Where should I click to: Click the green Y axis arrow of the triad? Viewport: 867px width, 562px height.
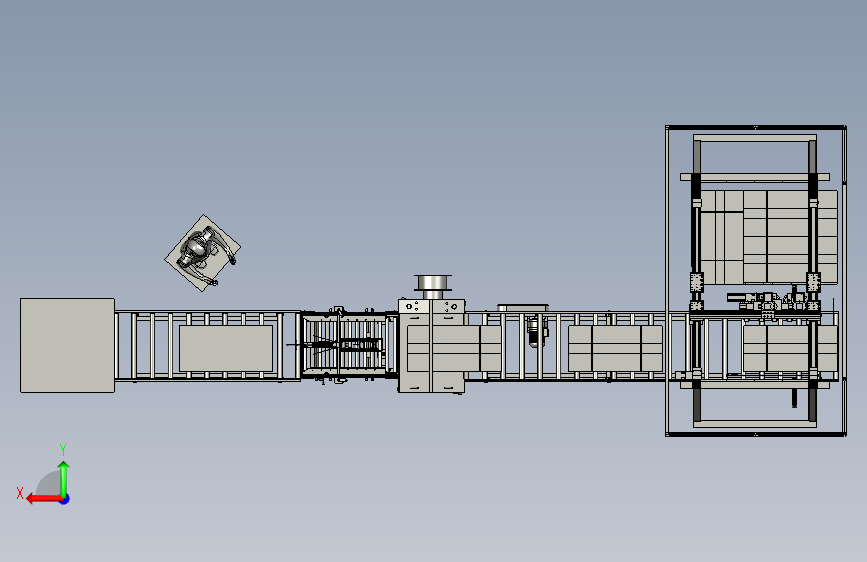tap(64, 479)
